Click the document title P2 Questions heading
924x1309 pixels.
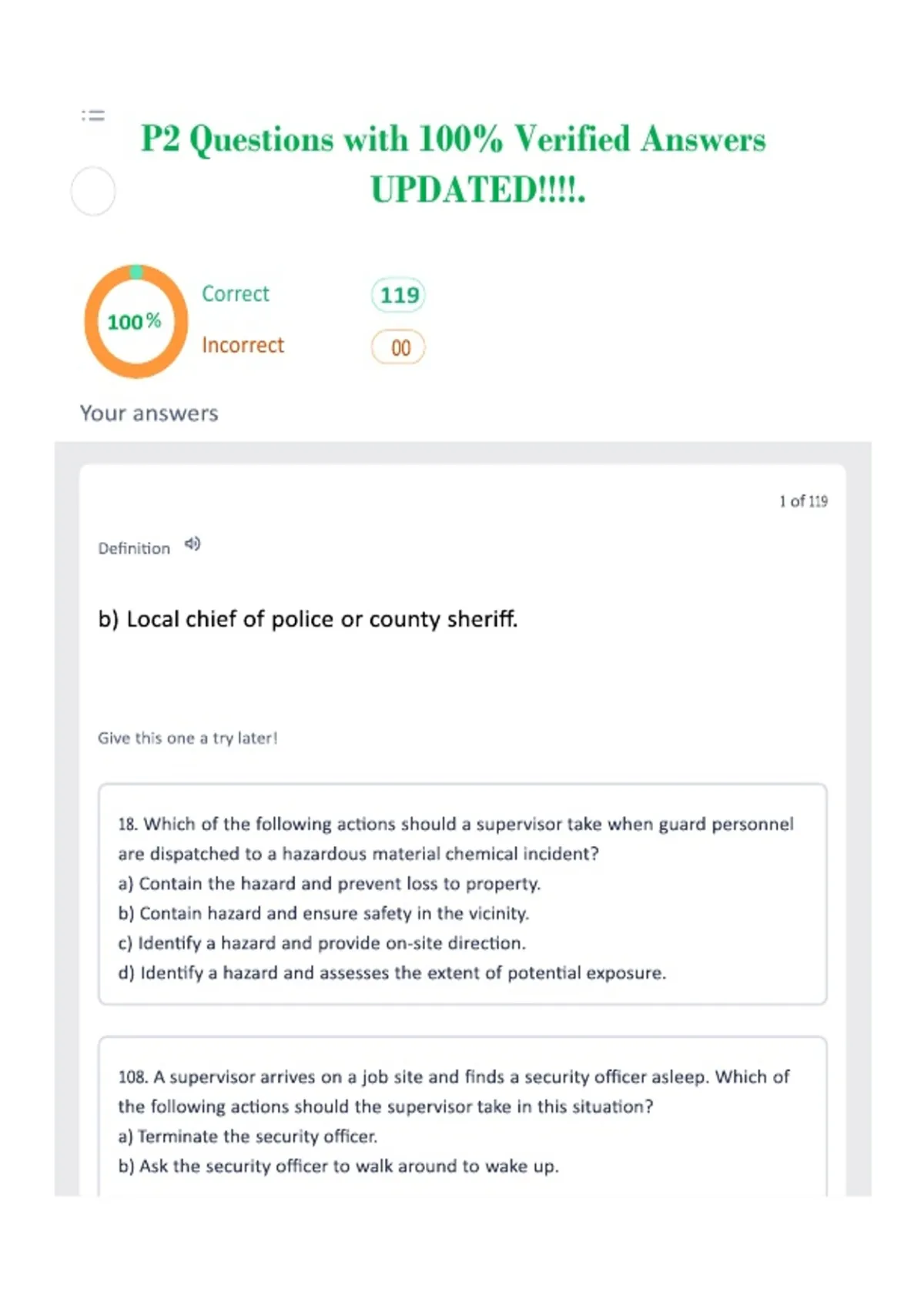pos(454,163)
